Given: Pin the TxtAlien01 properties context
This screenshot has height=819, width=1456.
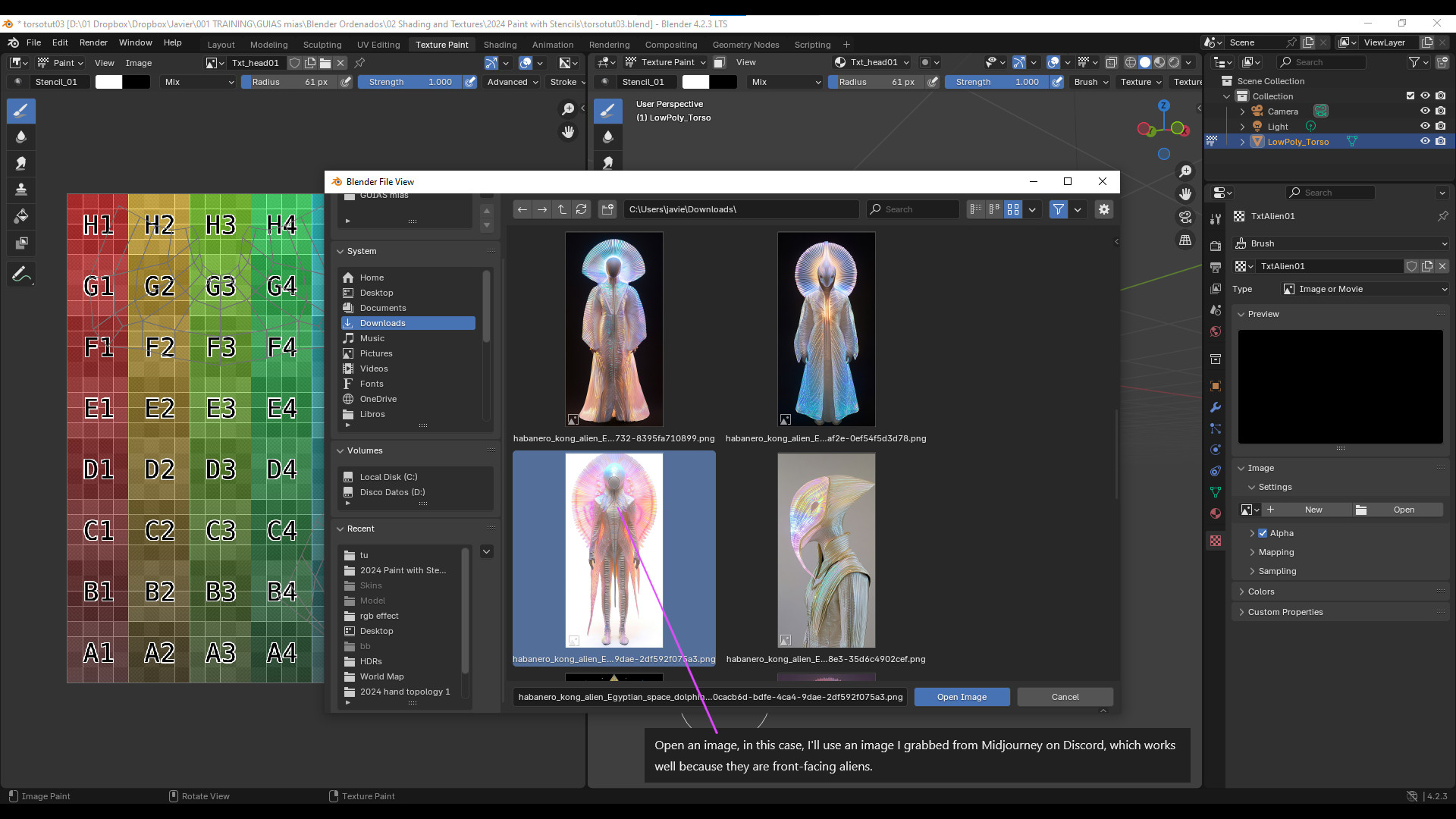Looking at the screenshot, I should coord(1442,216).
